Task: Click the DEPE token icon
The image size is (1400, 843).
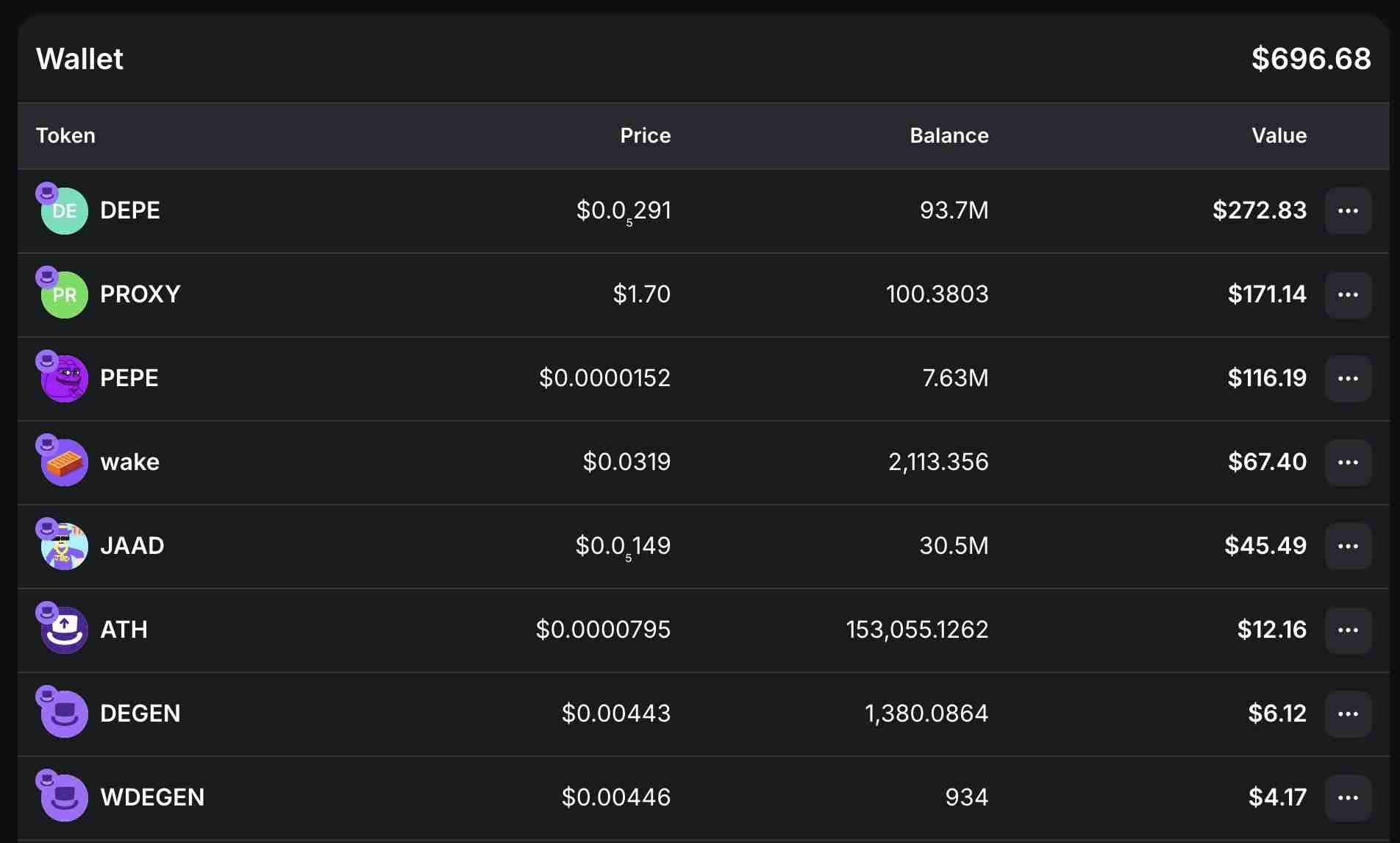Action: 65,211
